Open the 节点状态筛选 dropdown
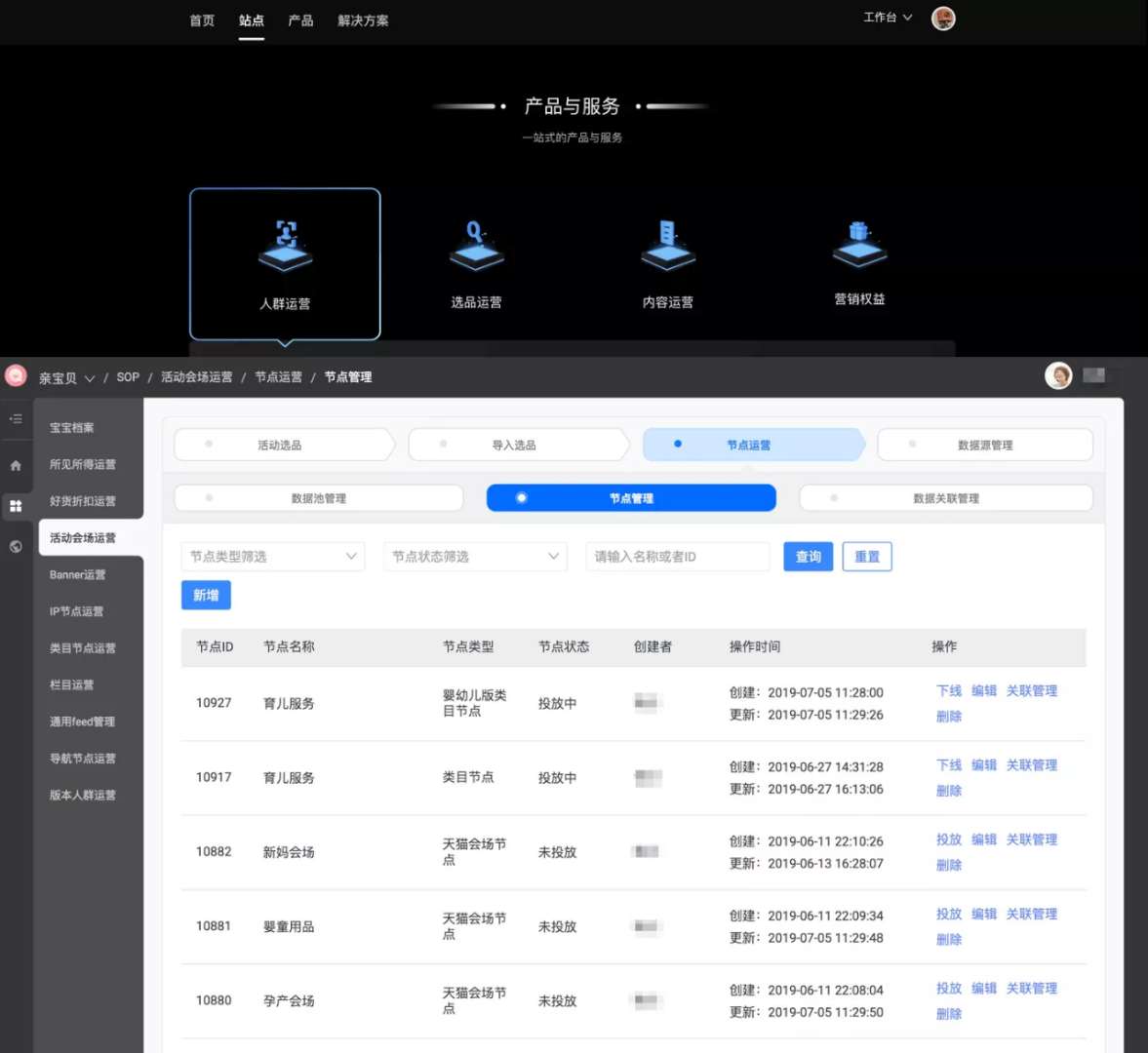The height and width of the screenshot is (1053, 1148). (x=475, y=556)
